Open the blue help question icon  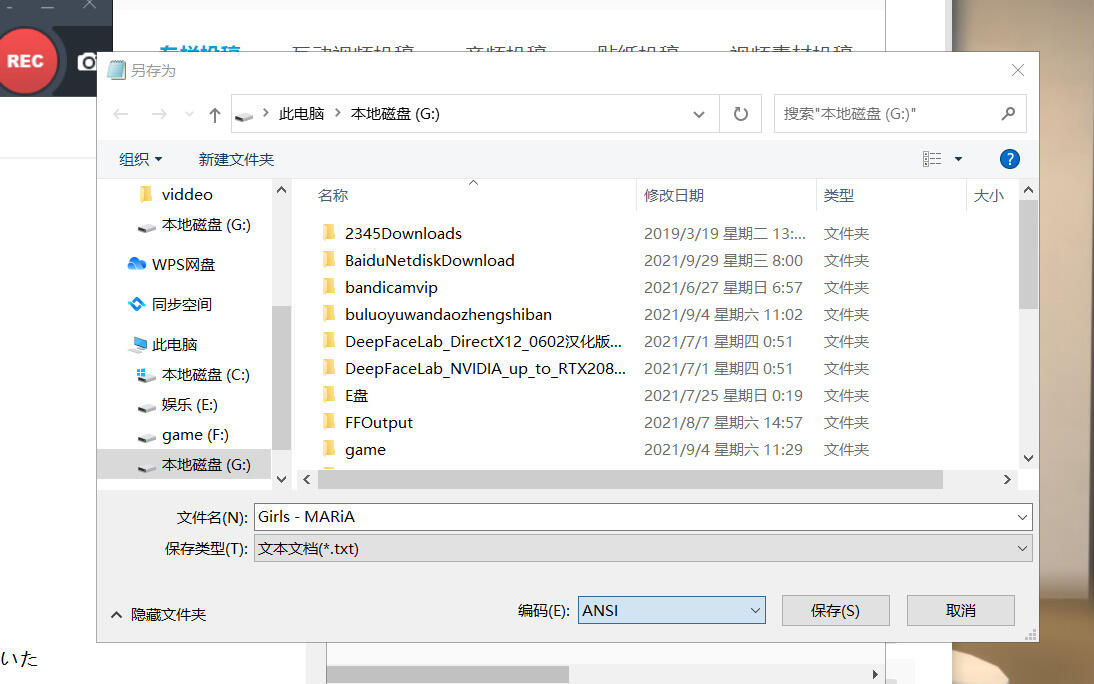point(1010,159)
